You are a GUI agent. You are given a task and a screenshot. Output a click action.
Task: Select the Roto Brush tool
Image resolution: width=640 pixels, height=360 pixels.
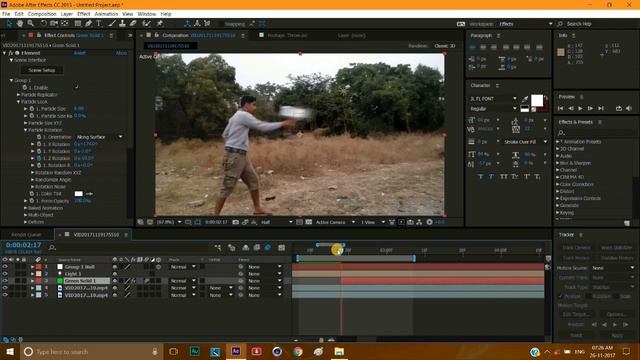(x=147, y=24)
